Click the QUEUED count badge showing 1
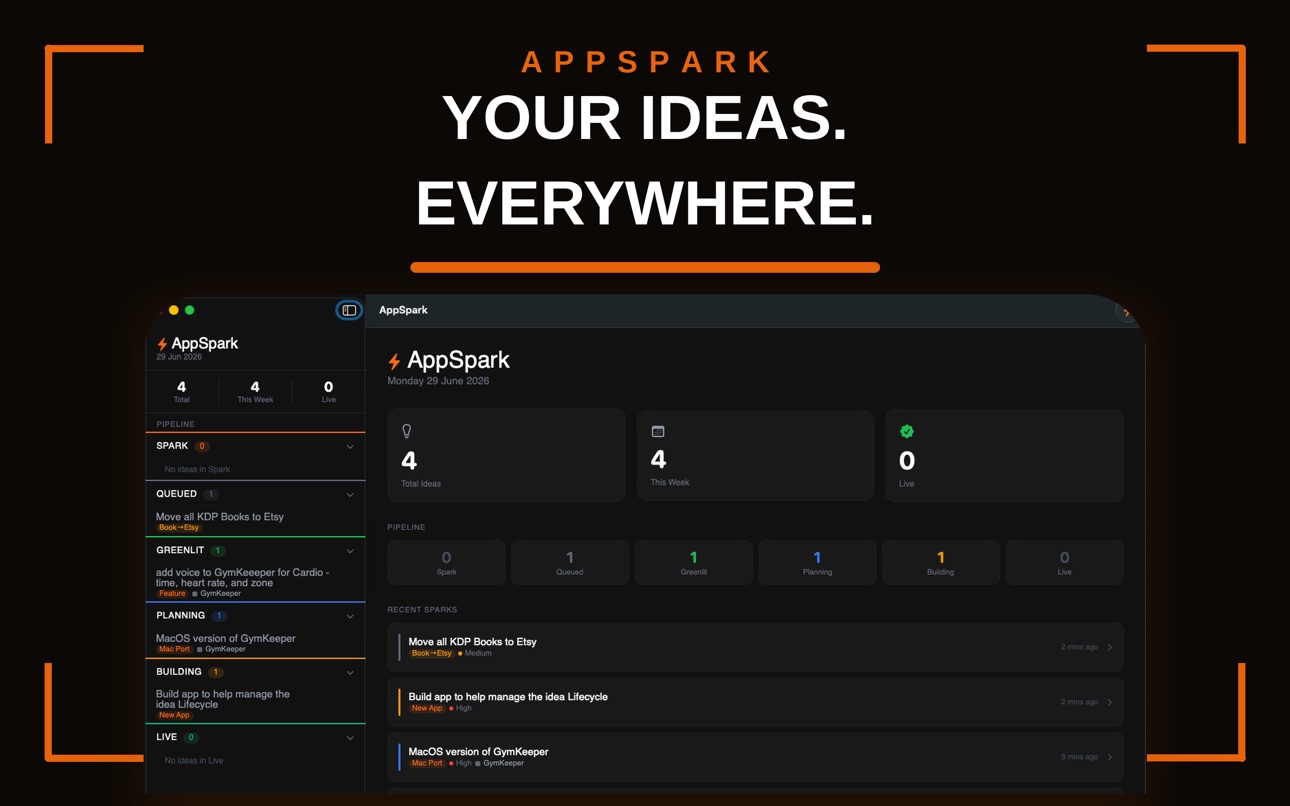The image size is (1290, 806). pyautogui.click(x=211, y=494)
